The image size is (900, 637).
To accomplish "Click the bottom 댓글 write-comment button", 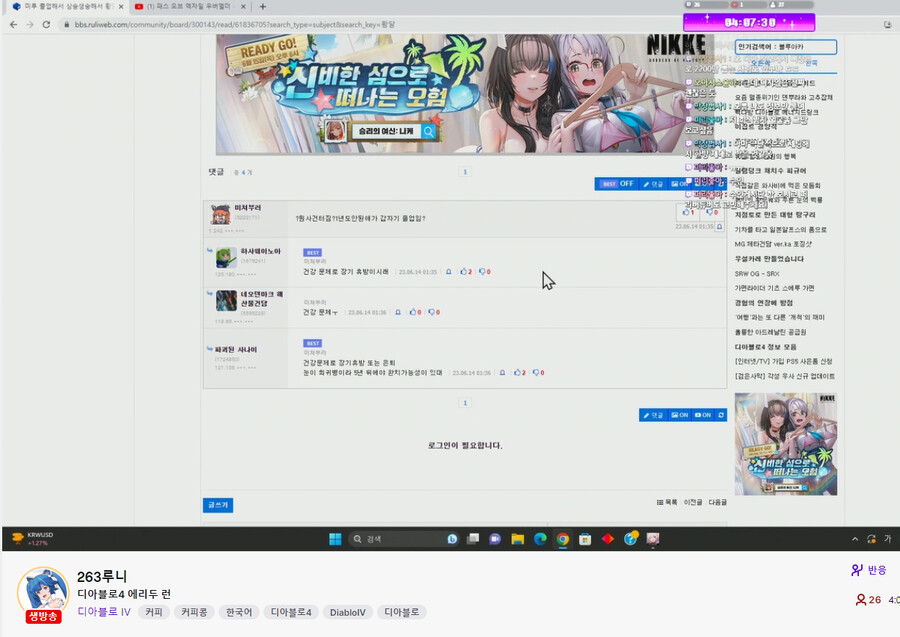I will coord(653,415).
